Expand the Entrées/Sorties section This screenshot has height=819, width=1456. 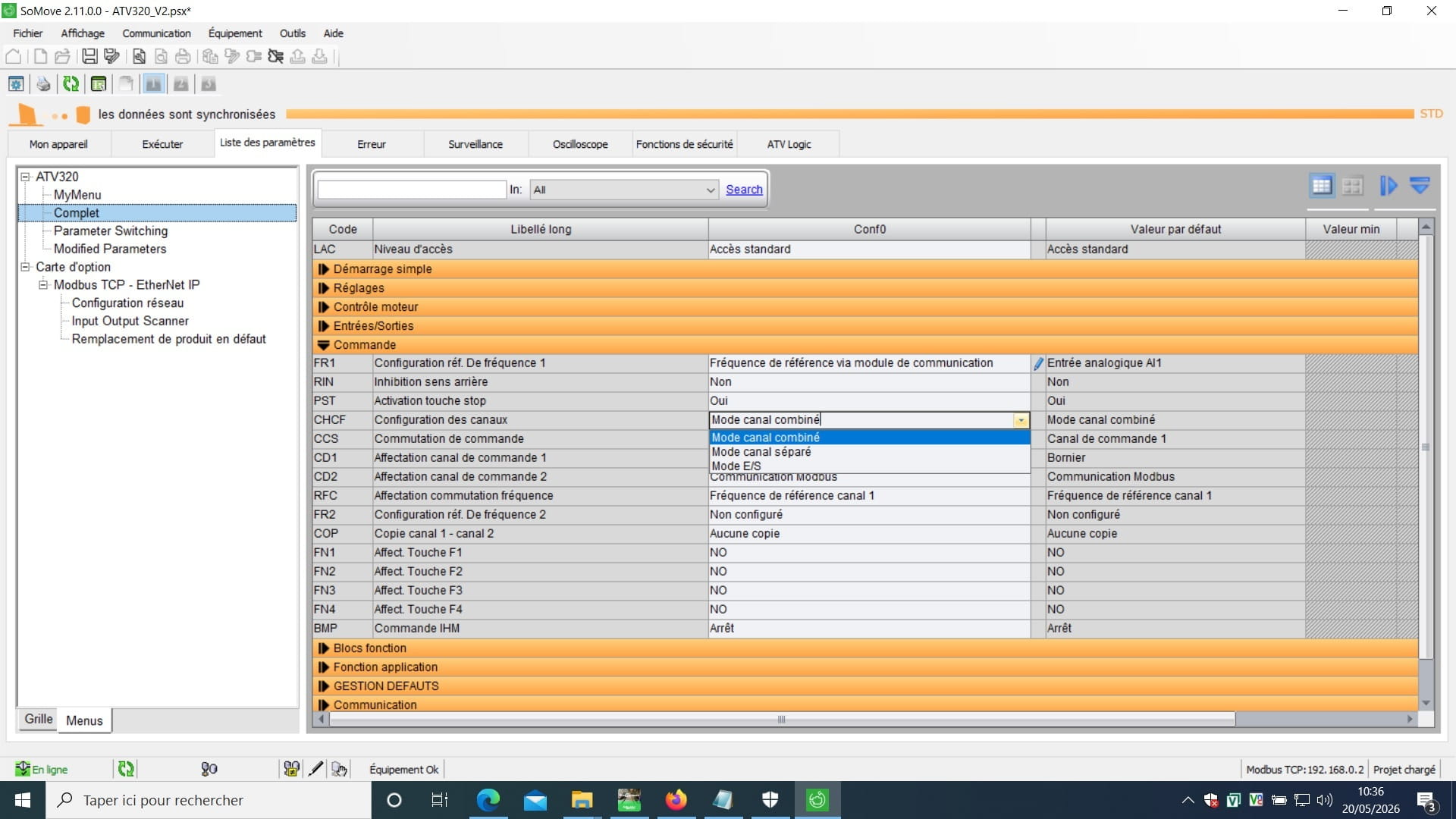[x=324, y=326]
